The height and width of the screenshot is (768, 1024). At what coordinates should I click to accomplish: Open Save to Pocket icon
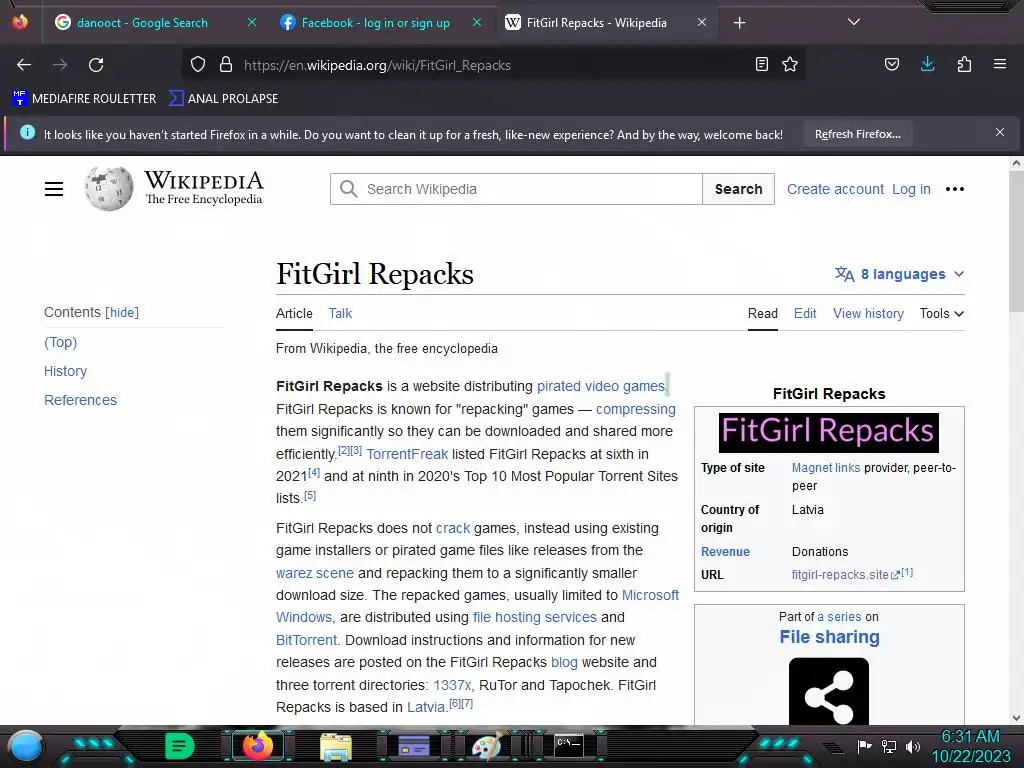[891, 64]
